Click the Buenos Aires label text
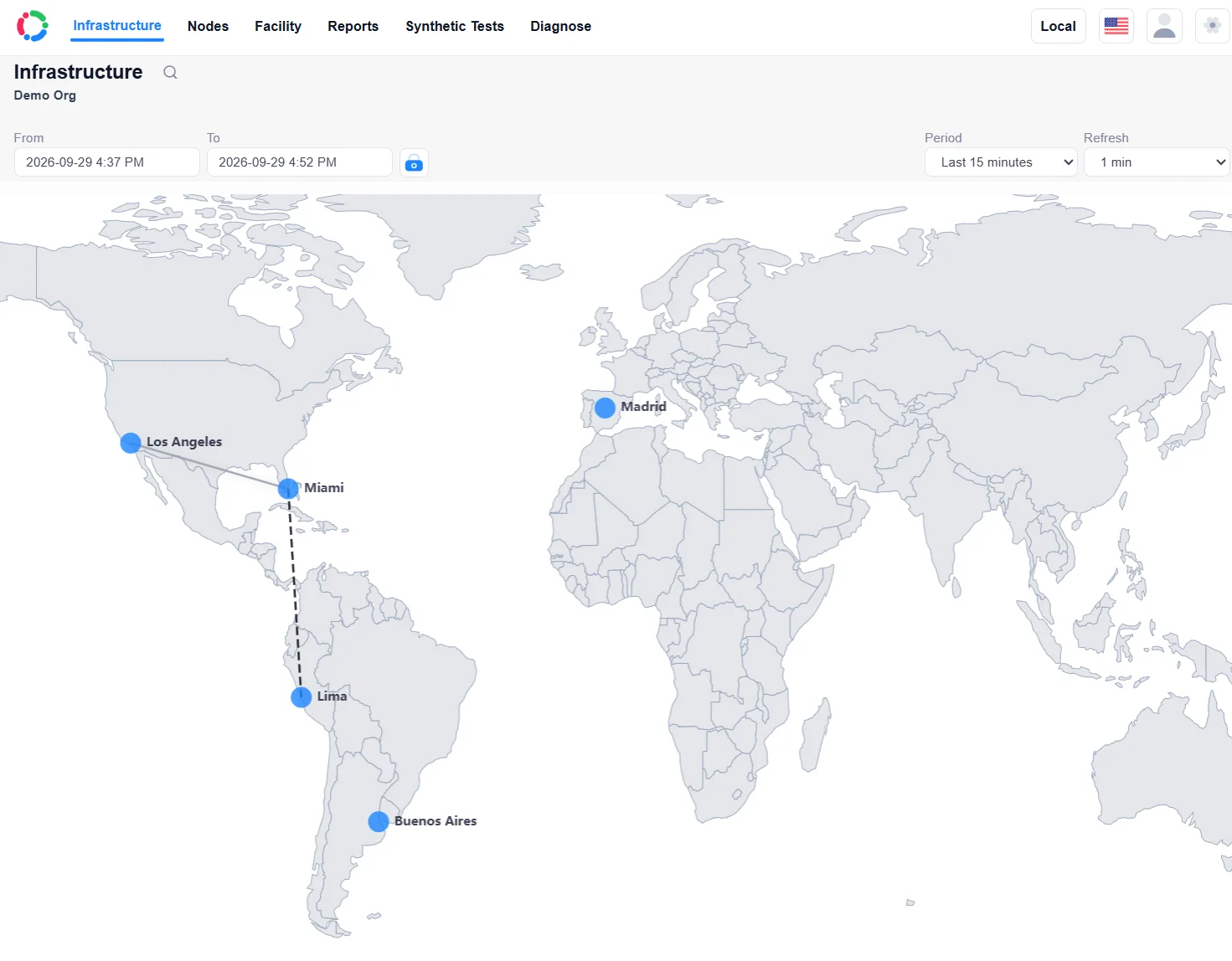Image resolution: width=1232 pixels, height=961 pixels. tap(436, 821)
